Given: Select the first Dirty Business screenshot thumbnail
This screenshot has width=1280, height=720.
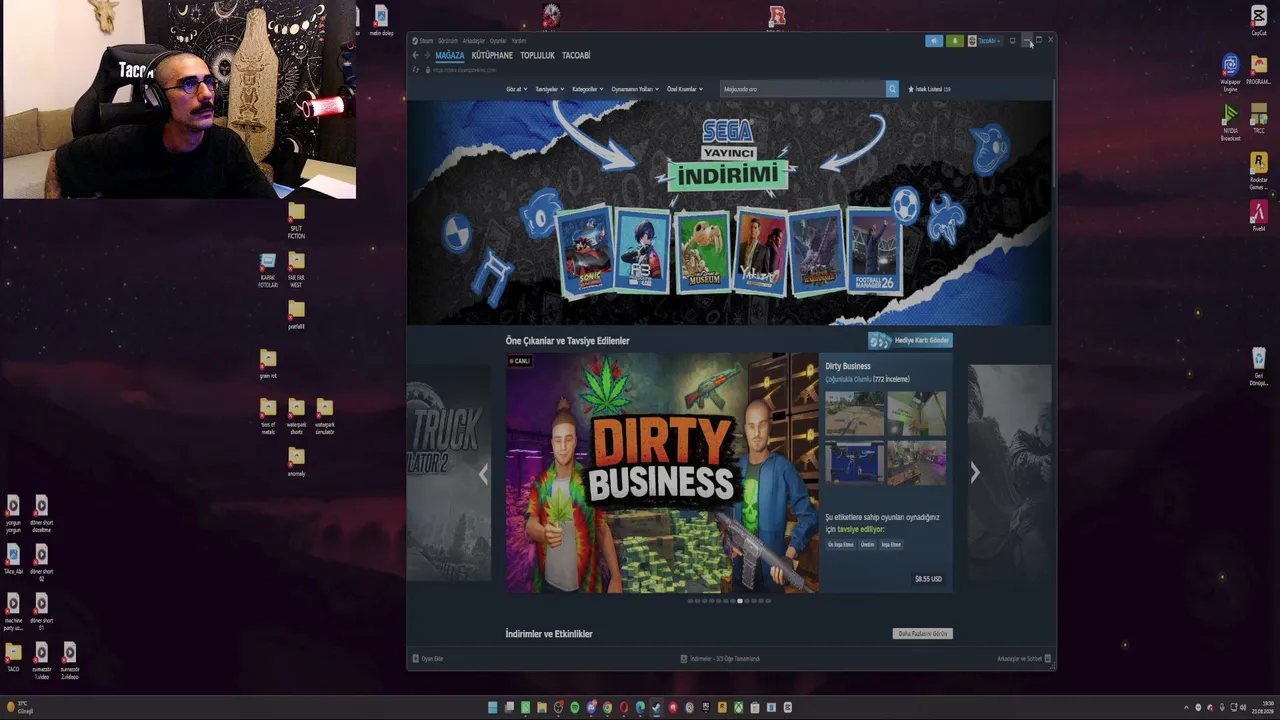Looking at the screenshot, I should pyautogui.click(x=855, y=413).
